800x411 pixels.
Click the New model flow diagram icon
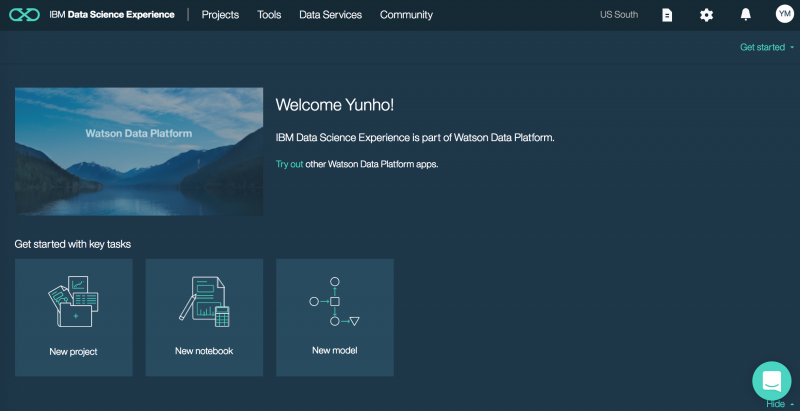(x=335, y=301)
